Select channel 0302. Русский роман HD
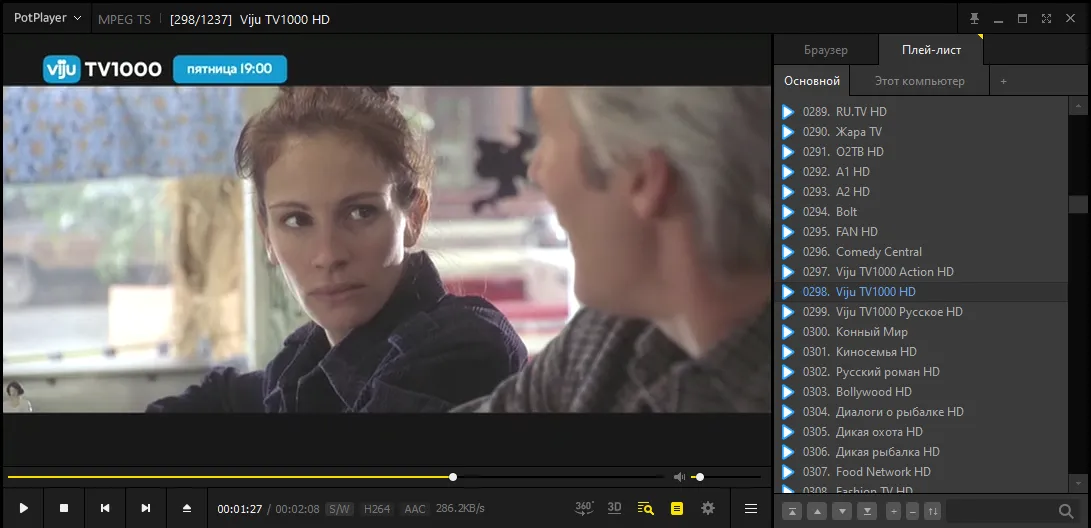 [921, 372]
